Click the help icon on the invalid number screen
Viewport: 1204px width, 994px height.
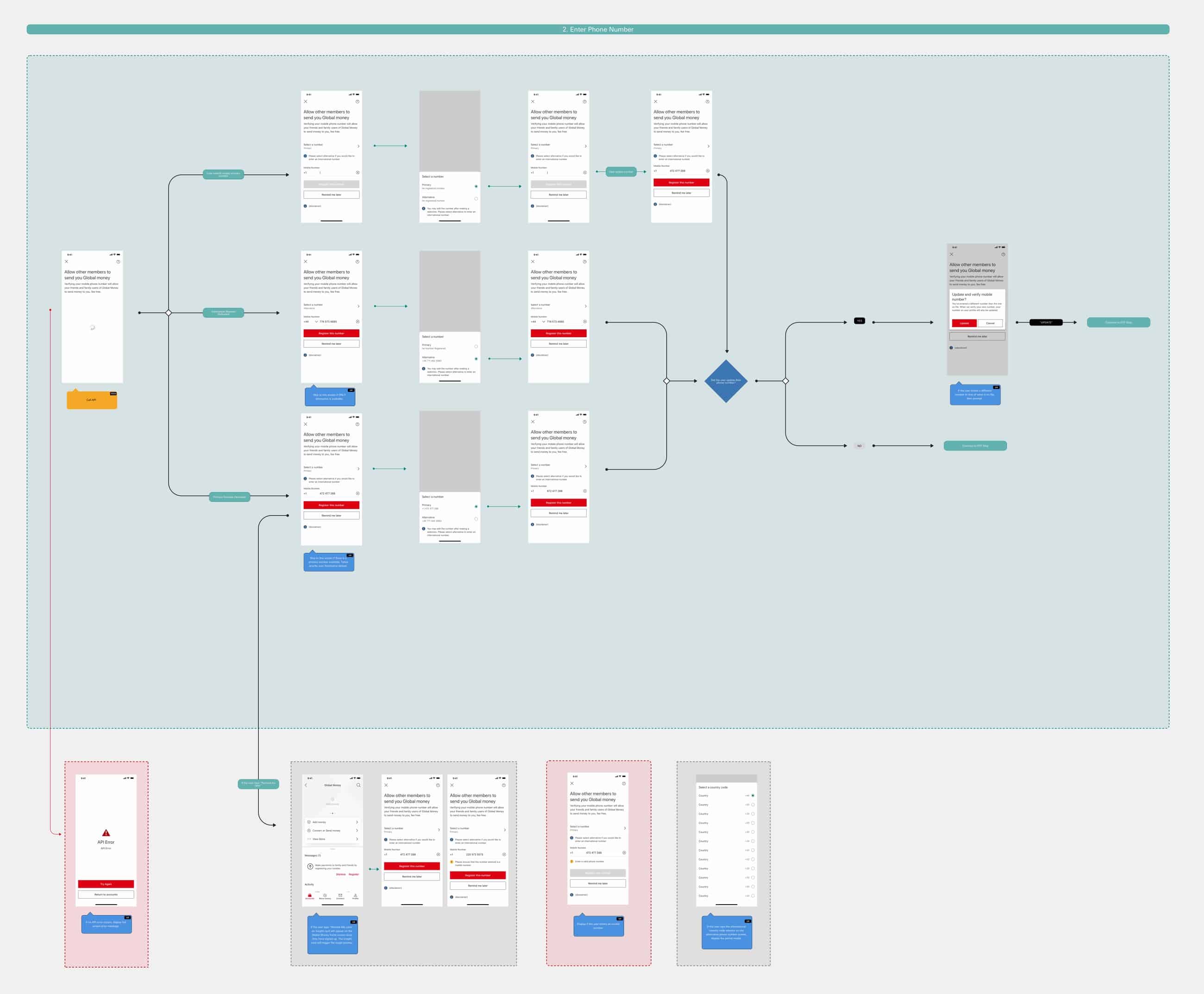point(624,783)
